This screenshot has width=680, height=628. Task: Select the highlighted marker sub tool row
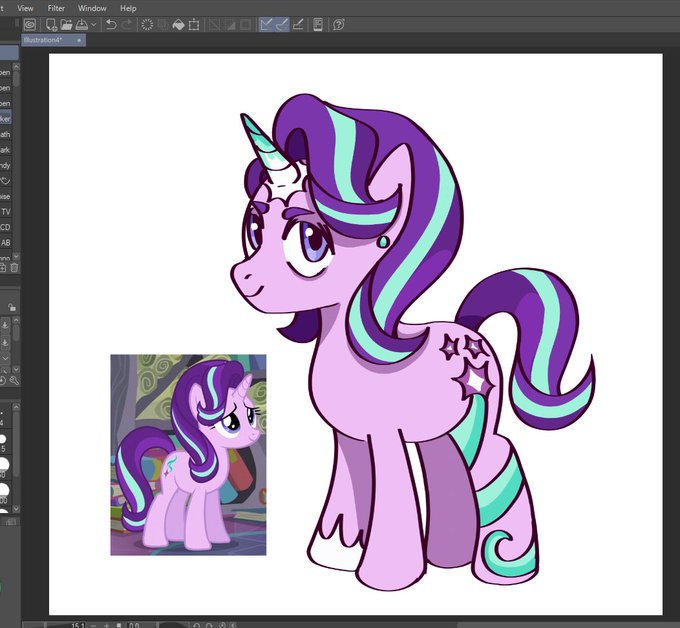coord(6,118)
